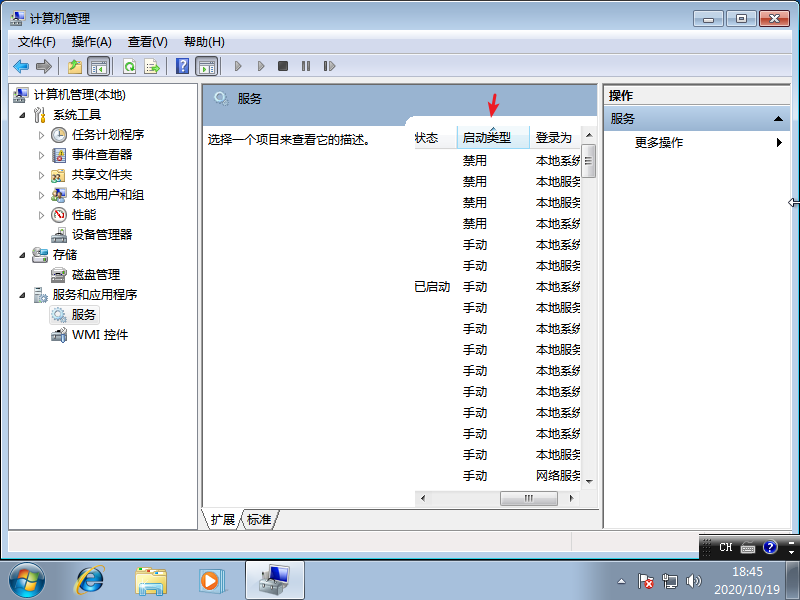Collapse the 系统工具 tree node
This screenshot has width=800, height=600.
pos(22,114)
